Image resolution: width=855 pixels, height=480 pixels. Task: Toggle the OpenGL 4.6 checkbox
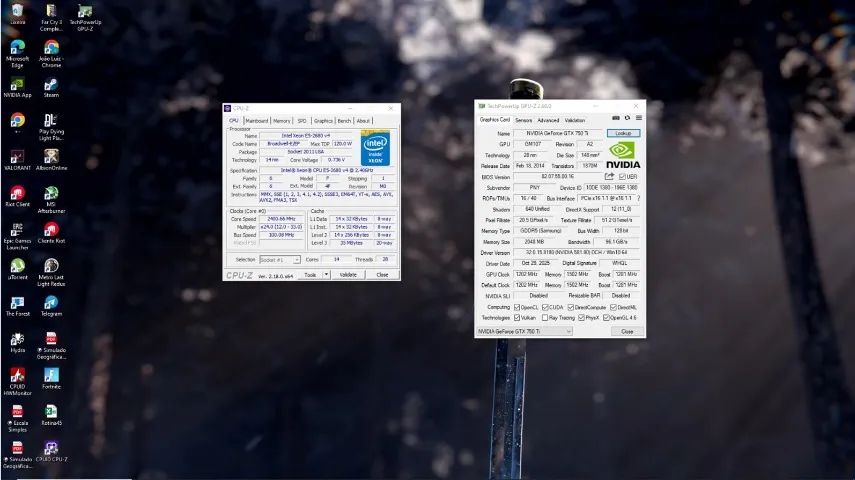(x=606, y=317)
